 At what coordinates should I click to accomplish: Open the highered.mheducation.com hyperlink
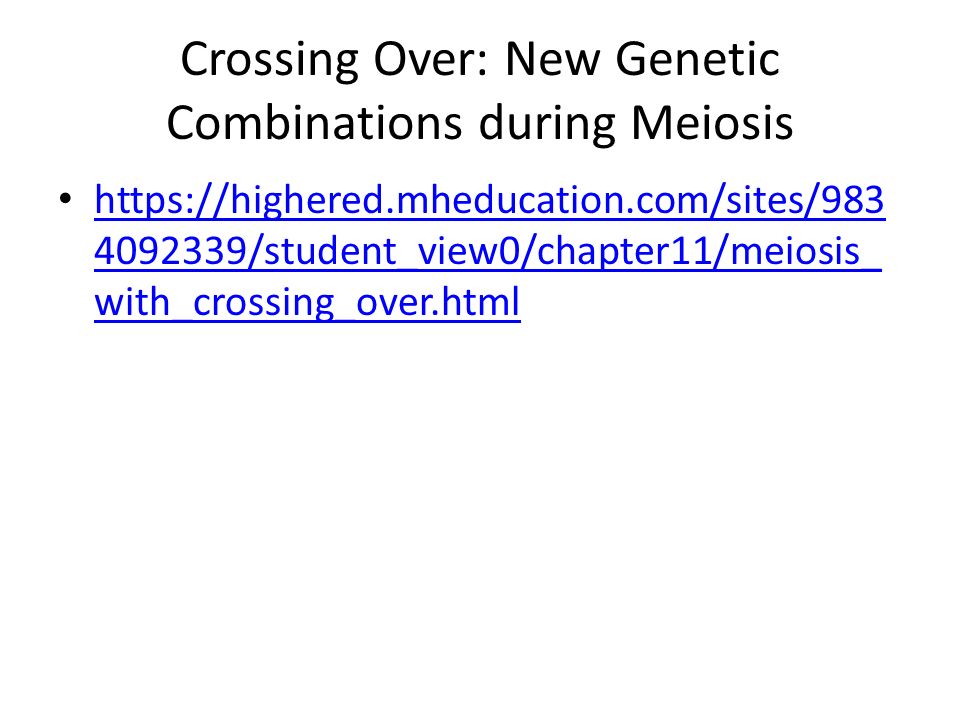(x=490, y=251)
